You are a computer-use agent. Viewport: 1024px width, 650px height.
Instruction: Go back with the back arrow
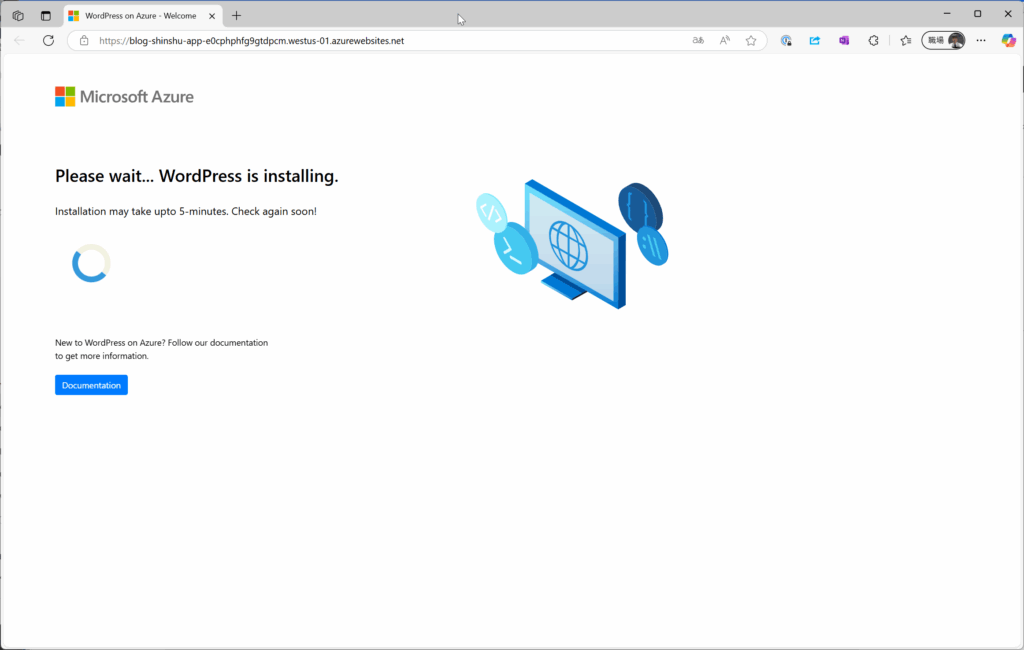(20, 41)
